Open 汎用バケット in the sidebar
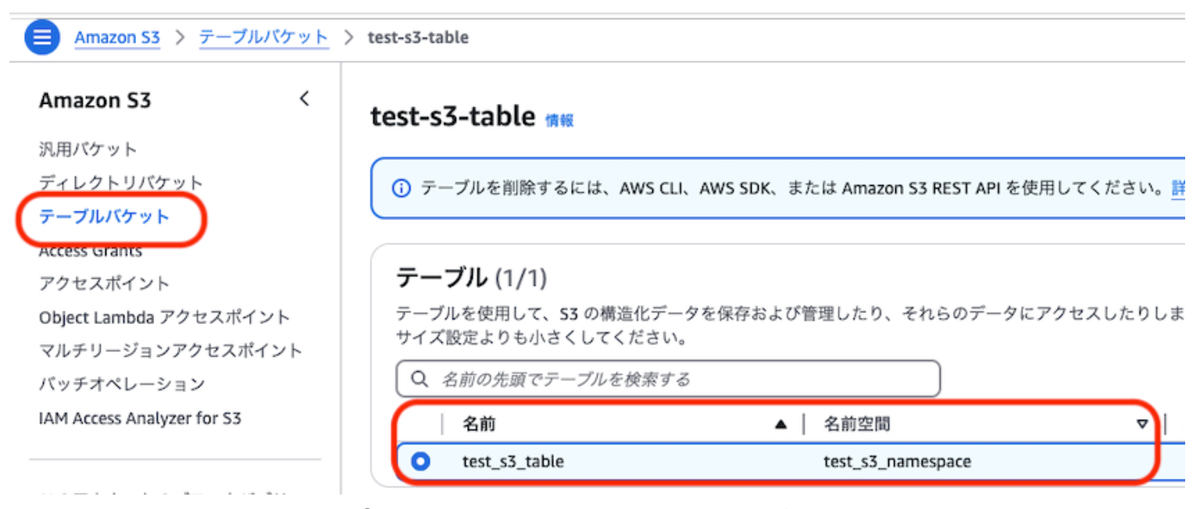Screen dimensions: 1200x509 (x=88, y=149)
